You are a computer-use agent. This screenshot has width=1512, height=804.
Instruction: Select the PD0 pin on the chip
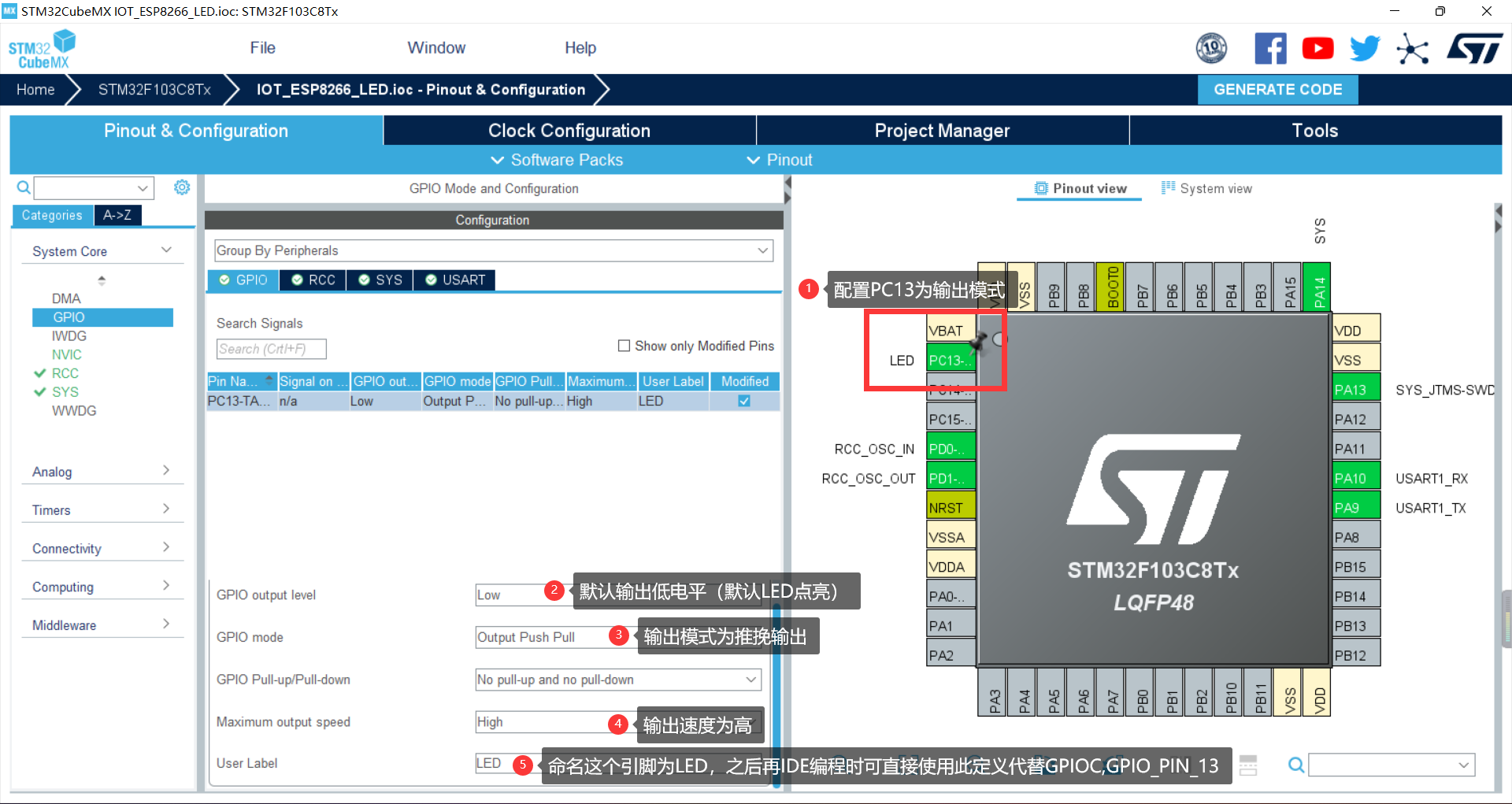click(x=951, y=449)
